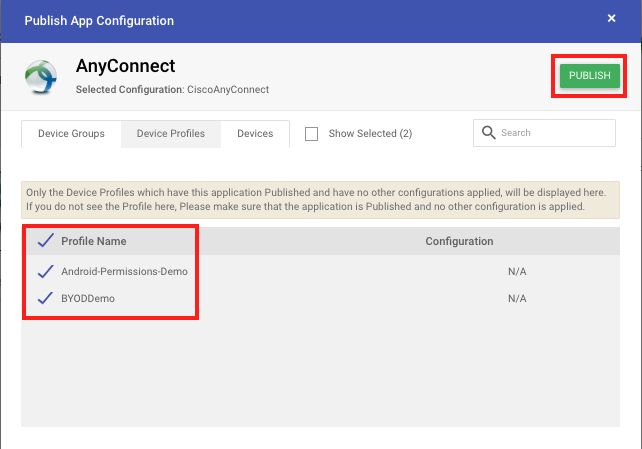The height and width of the screenshot is (449, 642).
Task: Click the Configuration column header
Action: point(459,241)
